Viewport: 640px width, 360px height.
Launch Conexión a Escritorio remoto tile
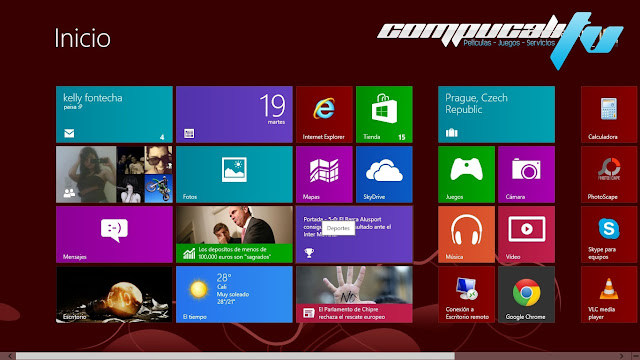pos(466,294)
